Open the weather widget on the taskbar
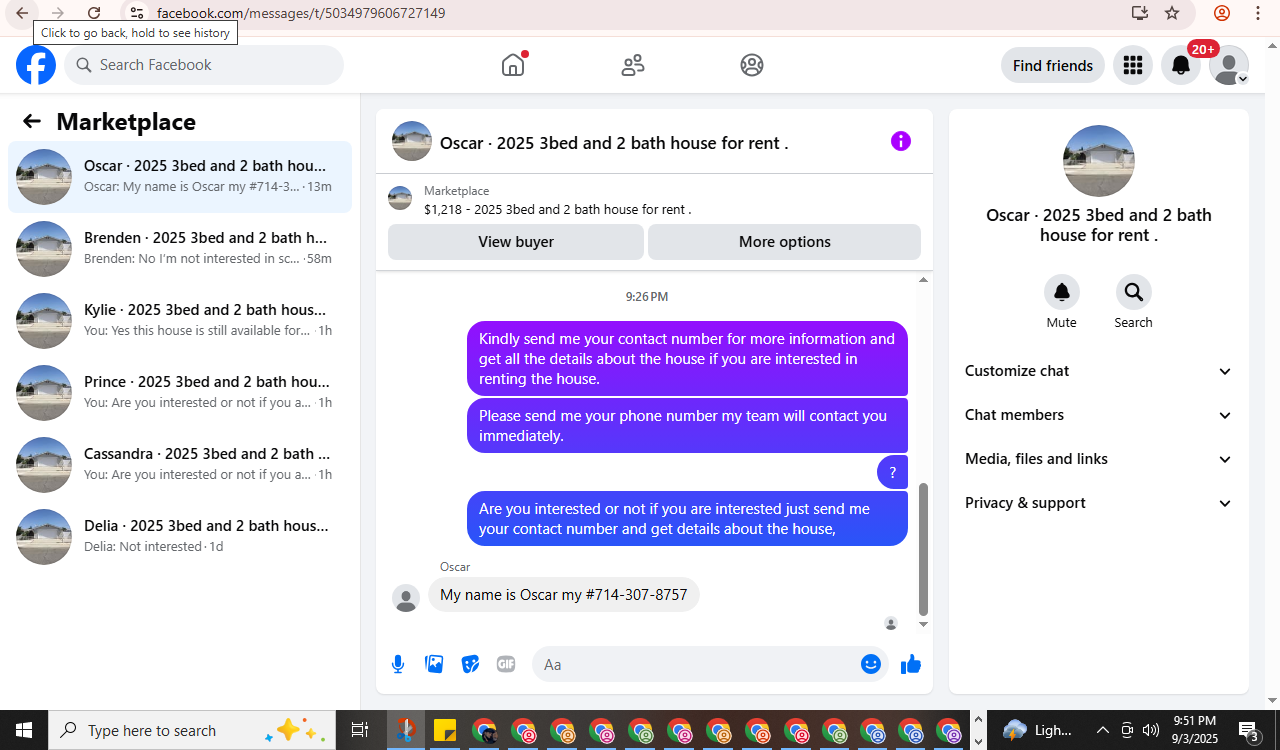Screen dimensions: 1280x750 point(1037,730)
